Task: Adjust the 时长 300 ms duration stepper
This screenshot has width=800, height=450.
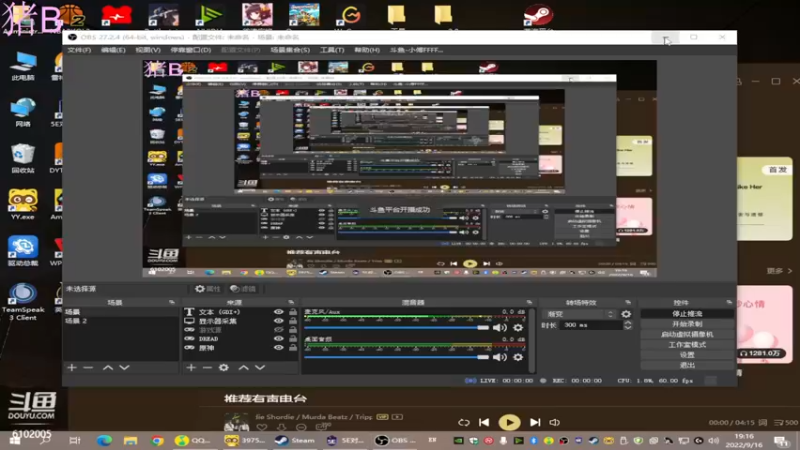Action: [x=628, y=325]
